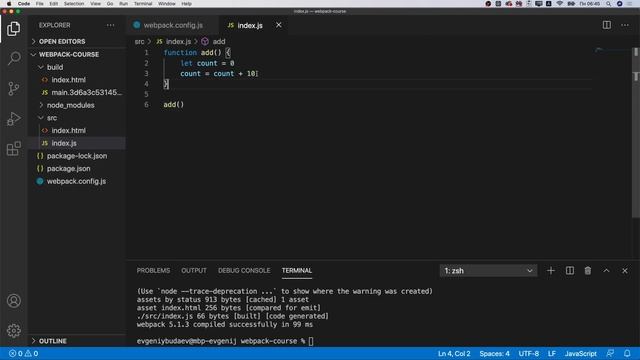Image resolution: width=640 pixels, height=360 pixels.
Task: Open macOS Spotlight search icon
Action: pyautogui.click(x=609, y=4)
